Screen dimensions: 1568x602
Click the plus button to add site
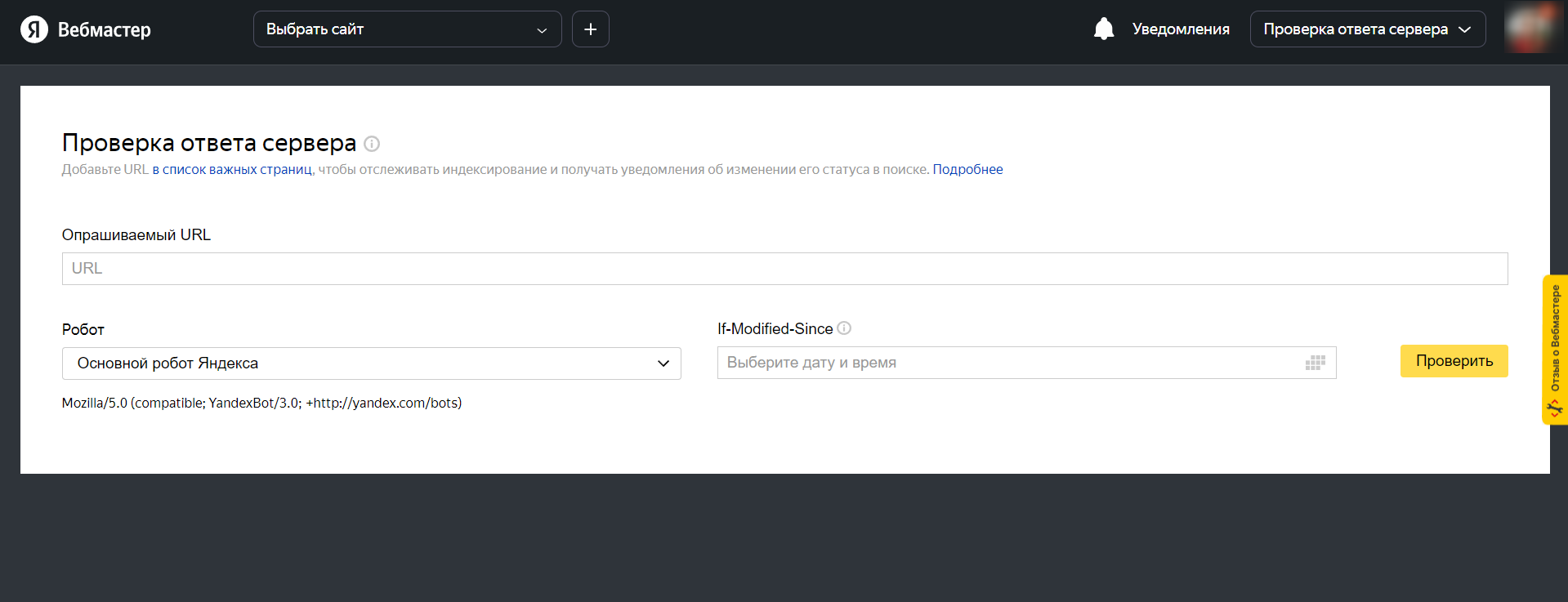591,29
